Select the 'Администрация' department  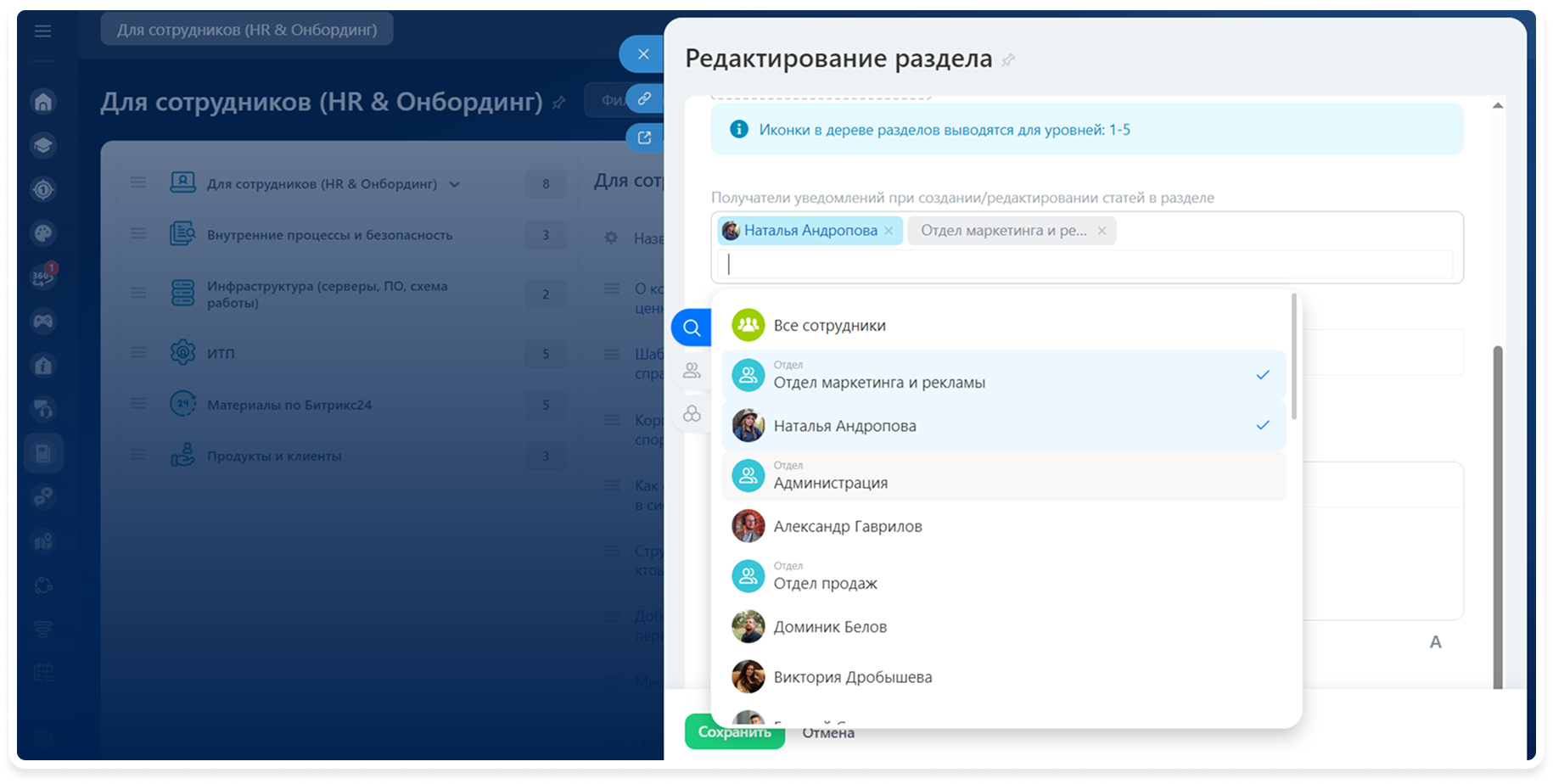pos(1004,476)
